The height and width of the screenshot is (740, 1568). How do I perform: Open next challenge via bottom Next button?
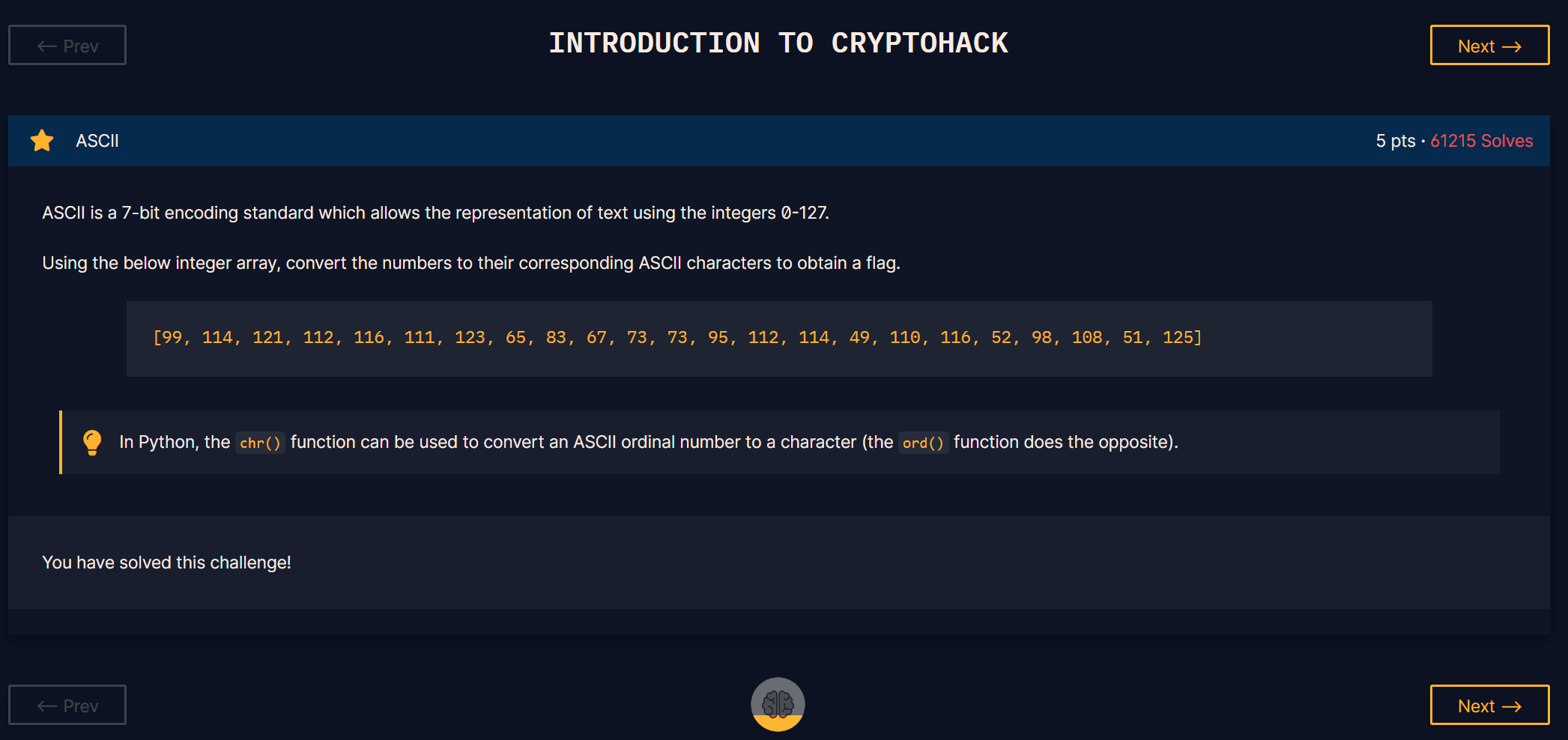pyautogui.click(x=1489, y=705)
